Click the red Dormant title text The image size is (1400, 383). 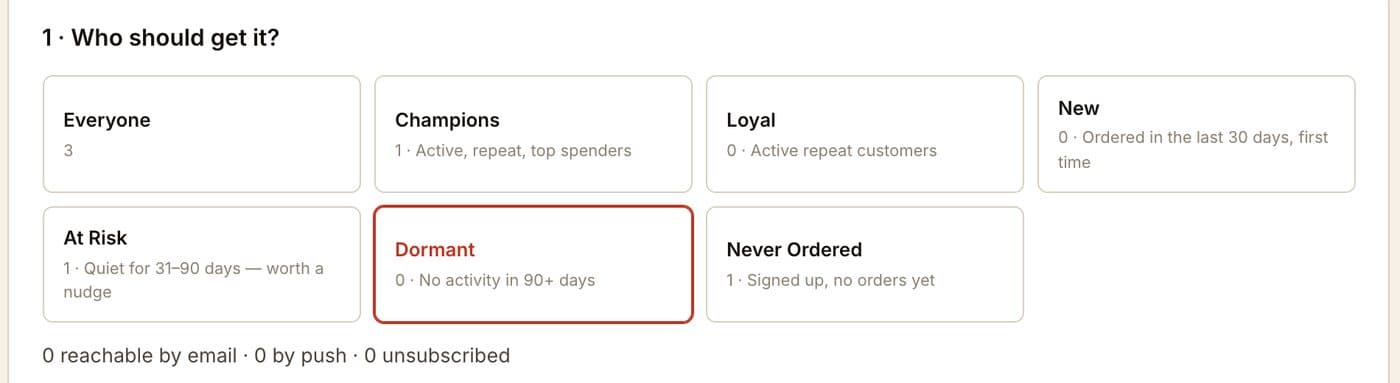[x=435, y=250]
